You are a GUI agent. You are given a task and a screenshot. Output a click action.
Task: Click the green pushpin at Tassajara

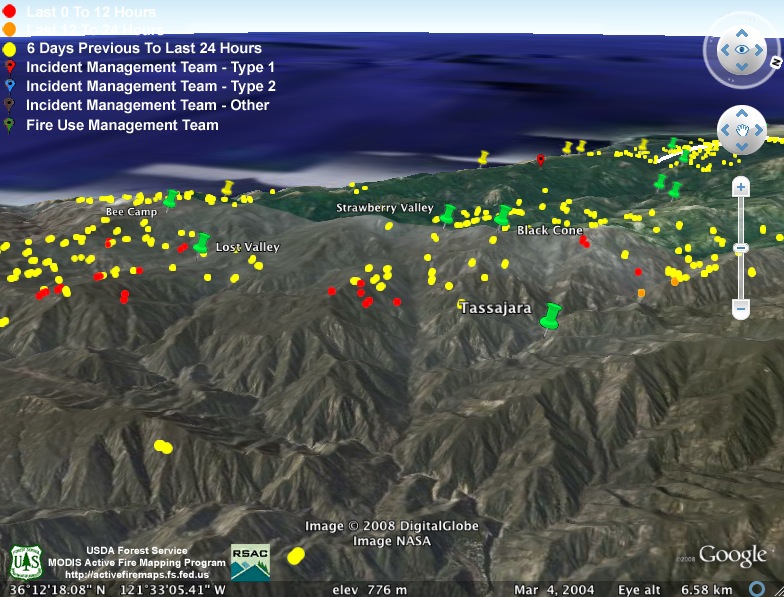[x=549, y=316]
